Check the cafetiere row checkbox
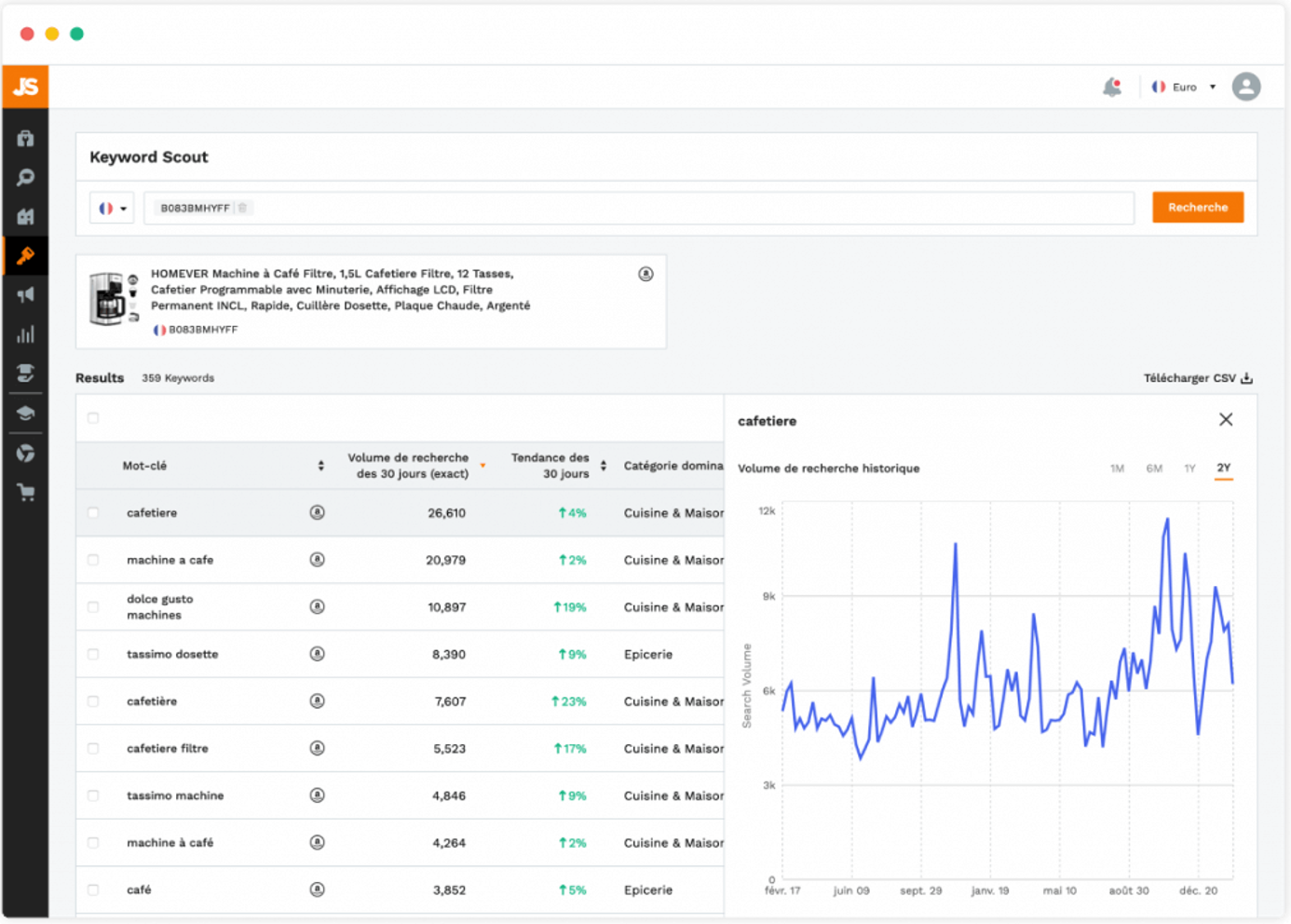 pyautogui.click(x=93, y=512)
